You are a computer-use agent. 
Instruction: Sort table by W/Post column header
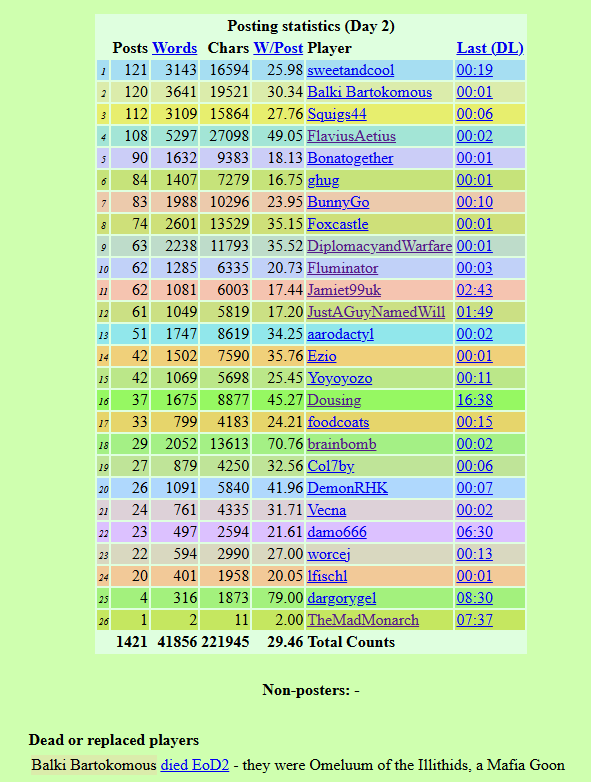pyautogui.click(x=278, y=48)
